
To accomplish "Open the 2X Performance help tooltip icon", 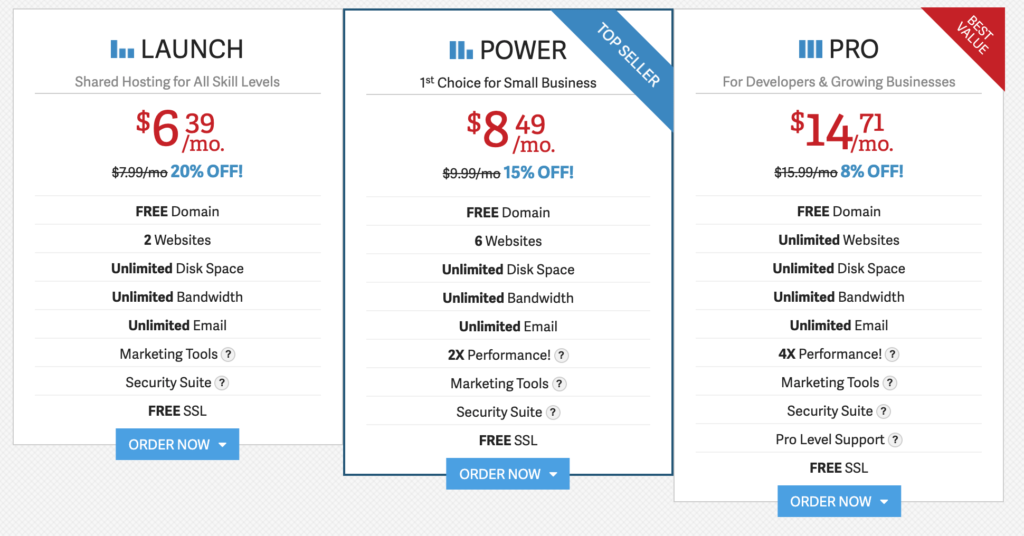I will coord(562,355).
